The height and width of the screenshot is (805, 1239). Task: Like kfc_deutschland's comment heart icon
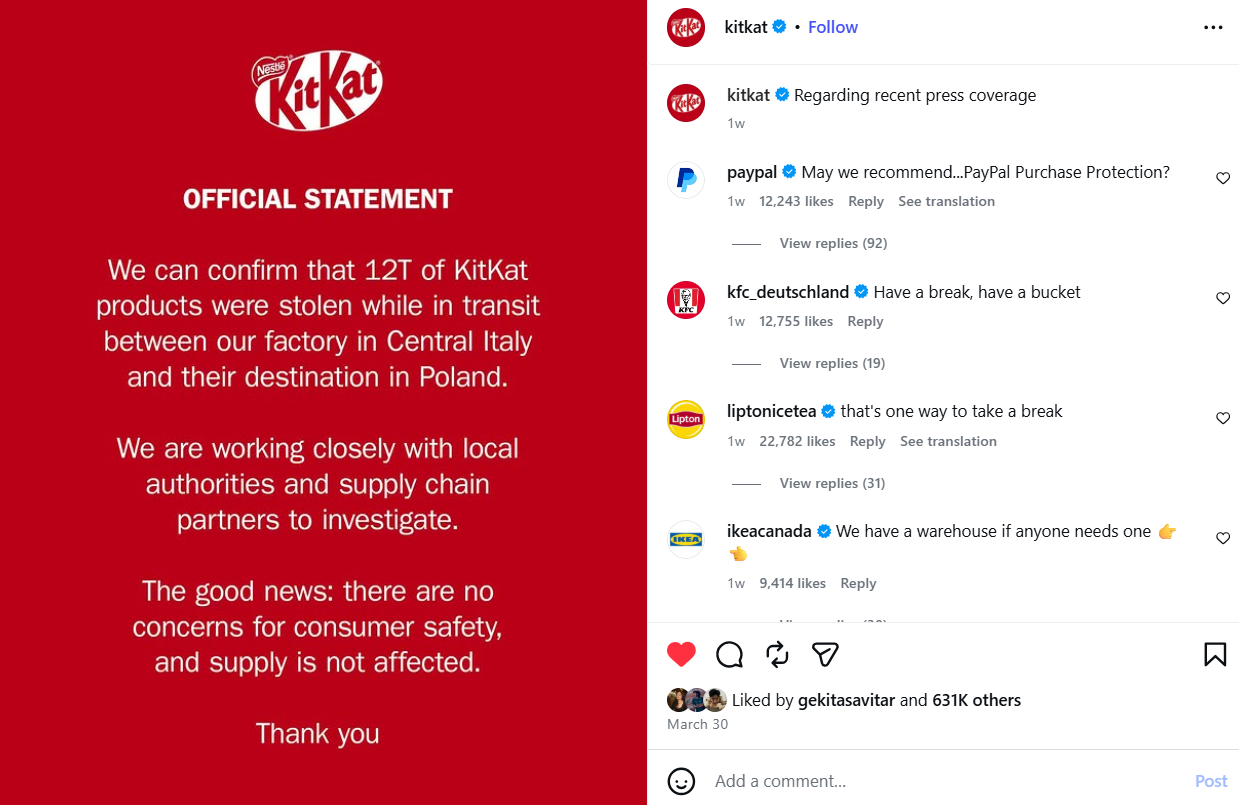1223,297
